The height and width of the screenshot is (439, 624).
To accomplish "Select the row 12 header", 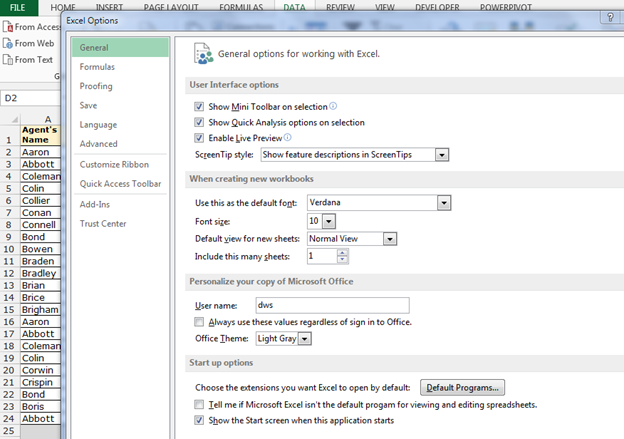I will [9, 273].
